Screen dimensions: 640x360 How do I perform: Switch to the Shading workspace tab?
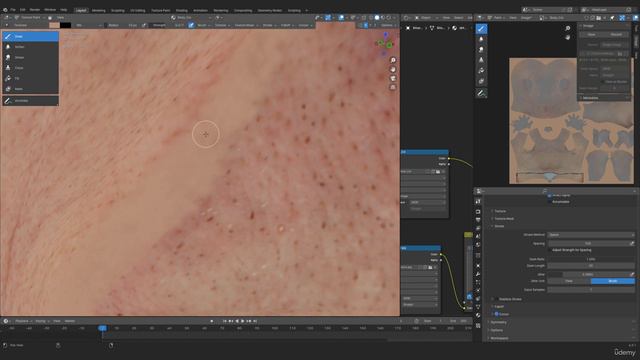(182, 10)
